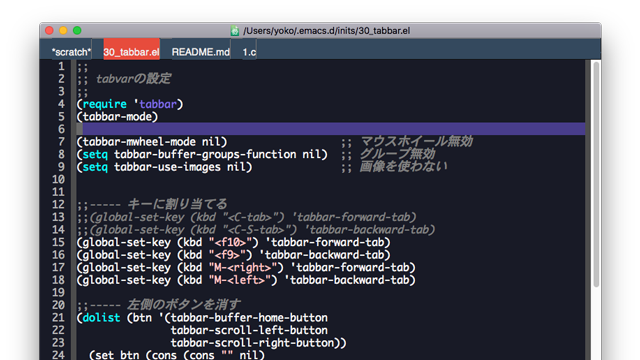
Task: Click the file proxy icon in title bar
Action: click(x=235, y=31)
